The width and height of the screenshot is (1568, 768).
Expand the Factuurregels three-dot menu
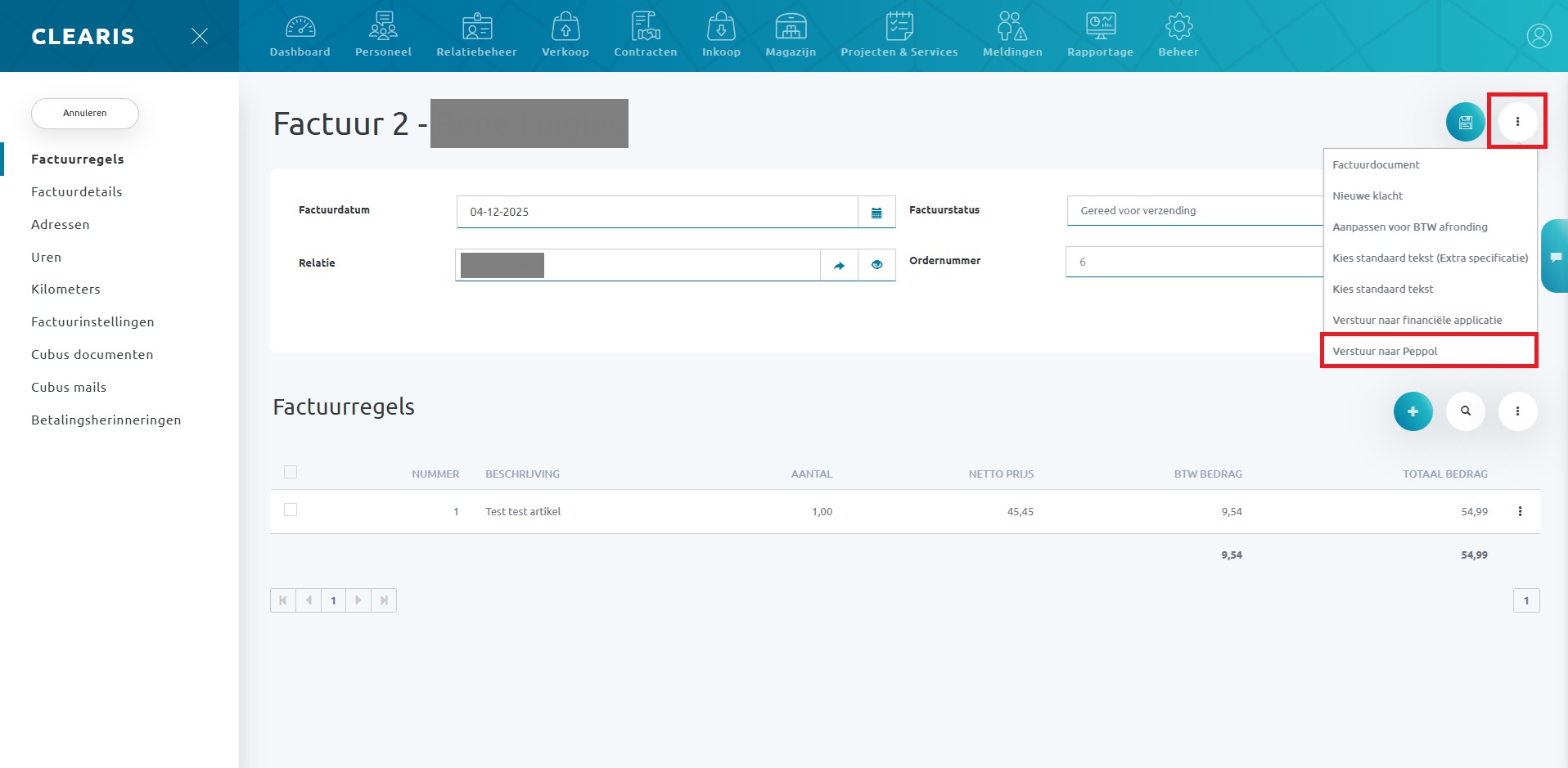[x=1517, y=411]
